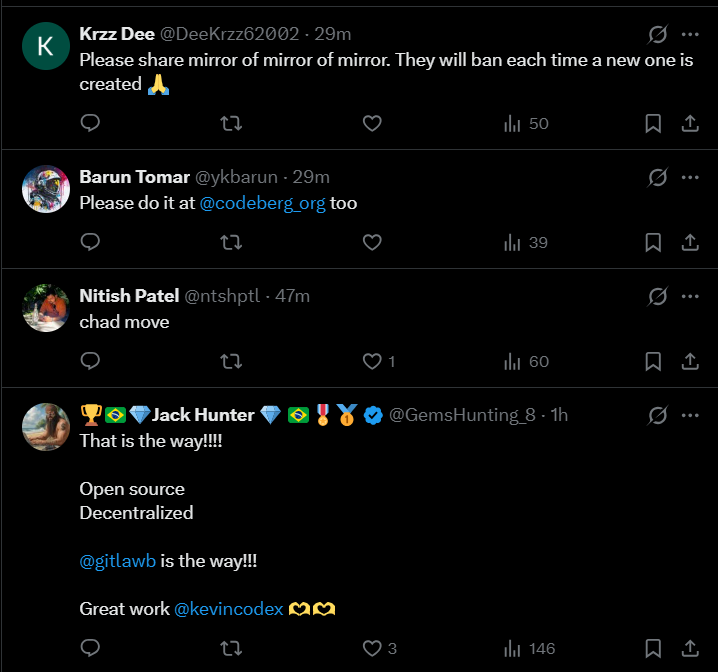Open more options menu on Nitish Patel's post
This screenshot has height=672, width=718.
(690, 296)
